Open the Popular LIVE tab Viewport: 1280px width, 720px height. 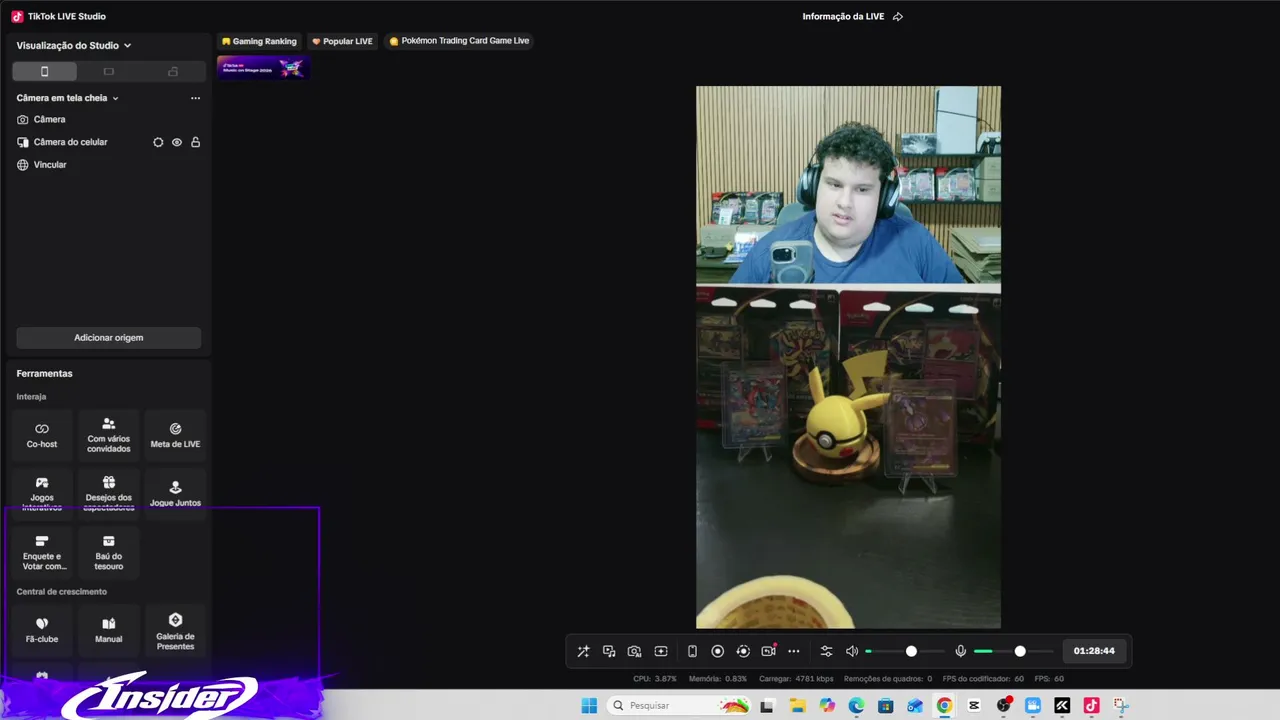coord(343,41)
